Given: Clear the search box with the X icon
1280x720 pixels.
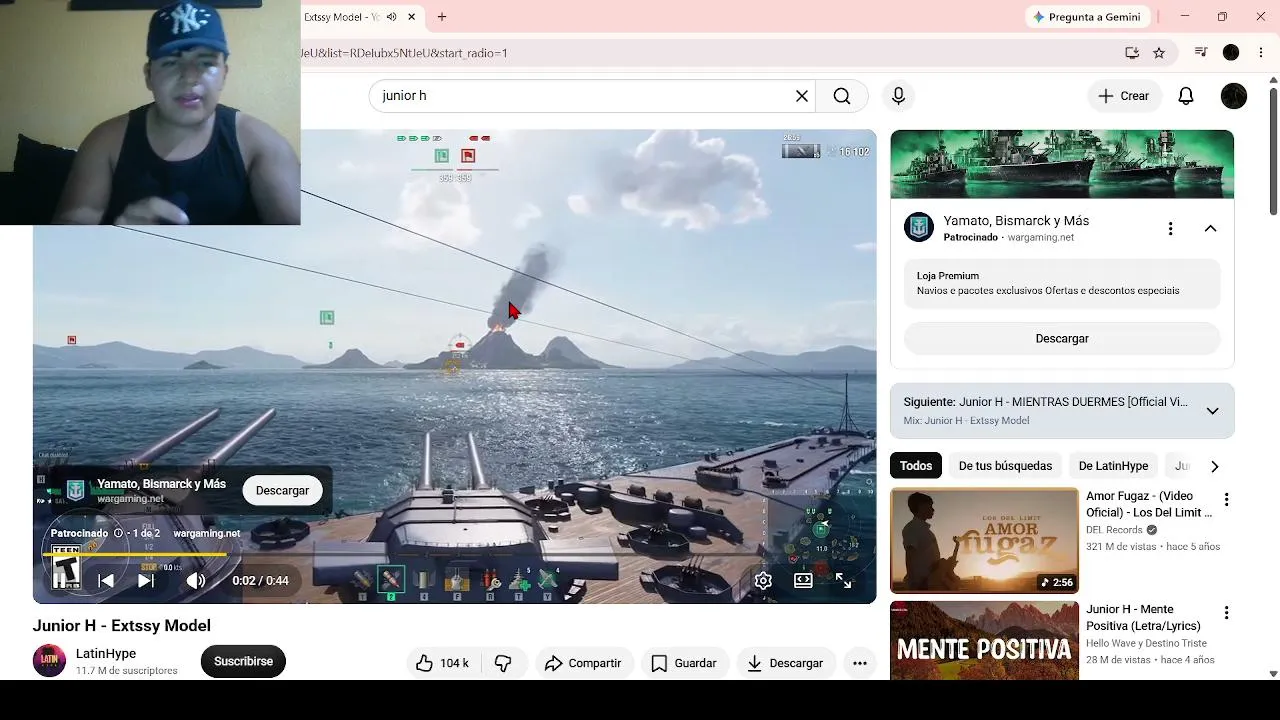Looking at the screenshot, I should 801,96.
